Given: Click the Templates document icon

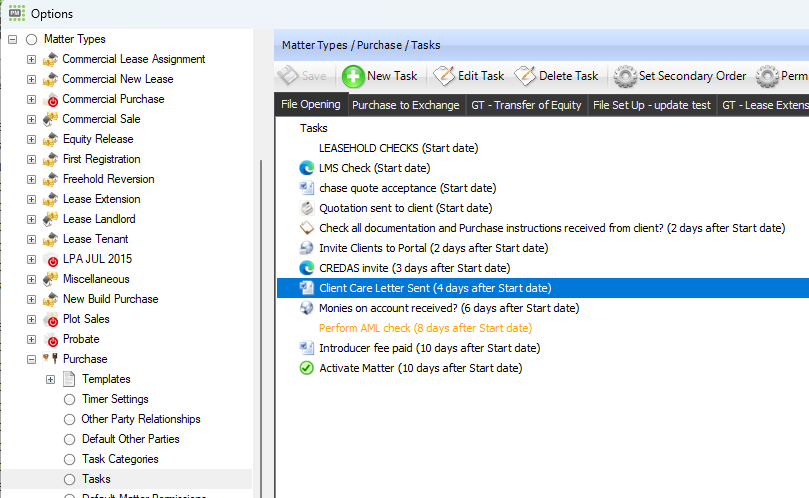Looking at the screenshot, I should pyautogui.click(x=69, y=379).
